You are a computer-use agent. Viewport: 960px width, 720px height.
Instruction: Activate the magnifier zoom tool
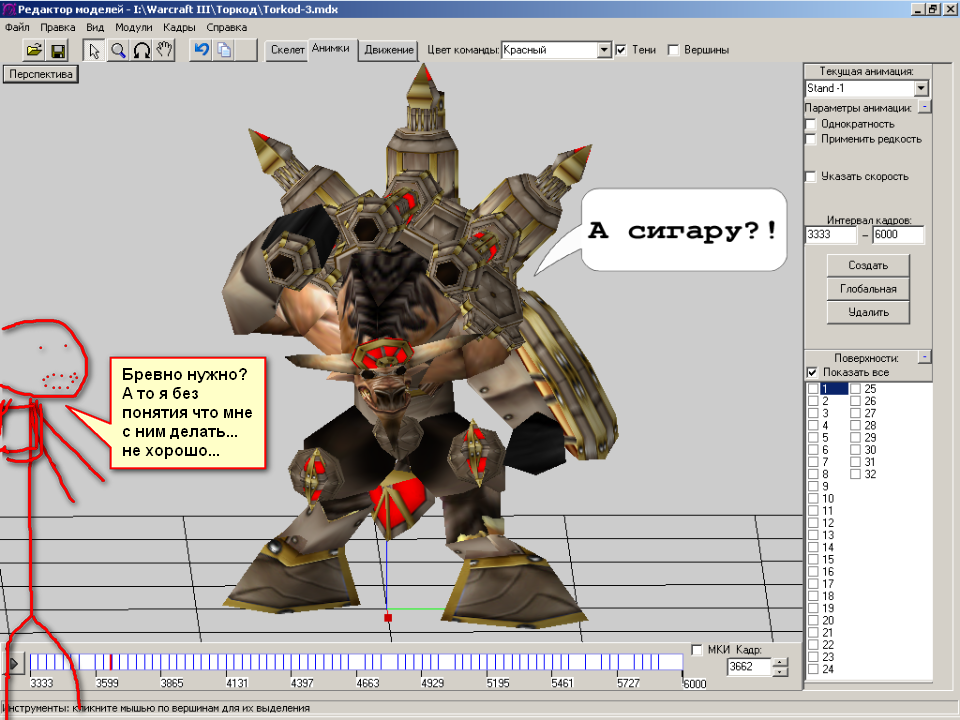tap(118, 50)
